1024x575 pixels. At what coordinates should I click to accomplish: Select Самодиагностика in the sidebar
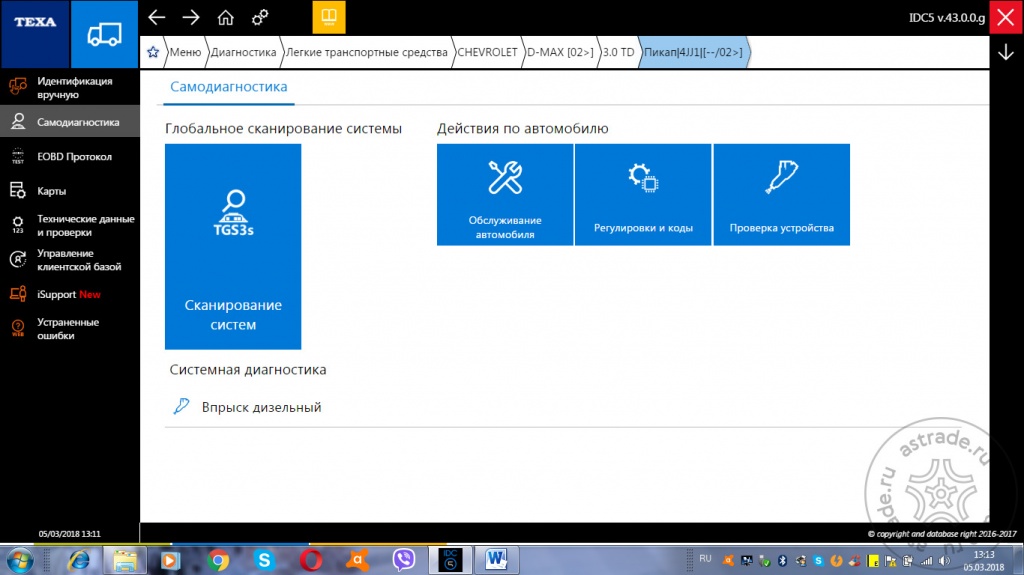coord(70,122)
